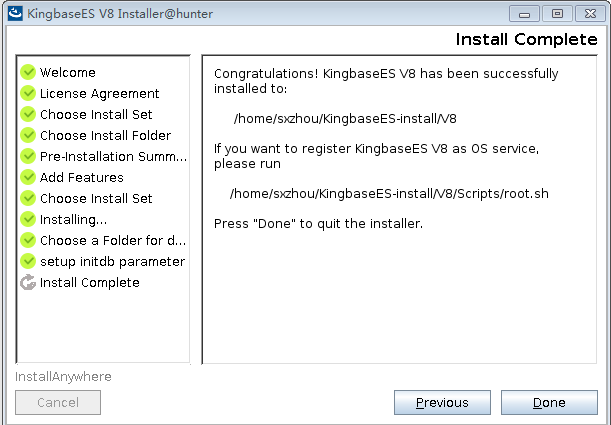The height and width of the screenshot is (425, 611).
Task: Click the check icon next to Add Features
Action: [28, 177]
